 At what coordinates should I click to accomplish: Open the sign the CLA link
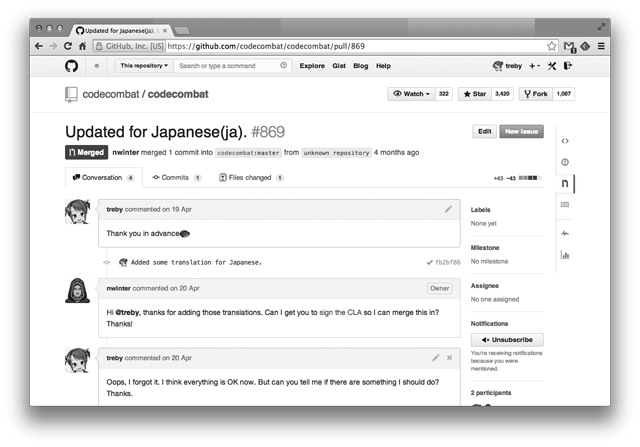(340, 312)
